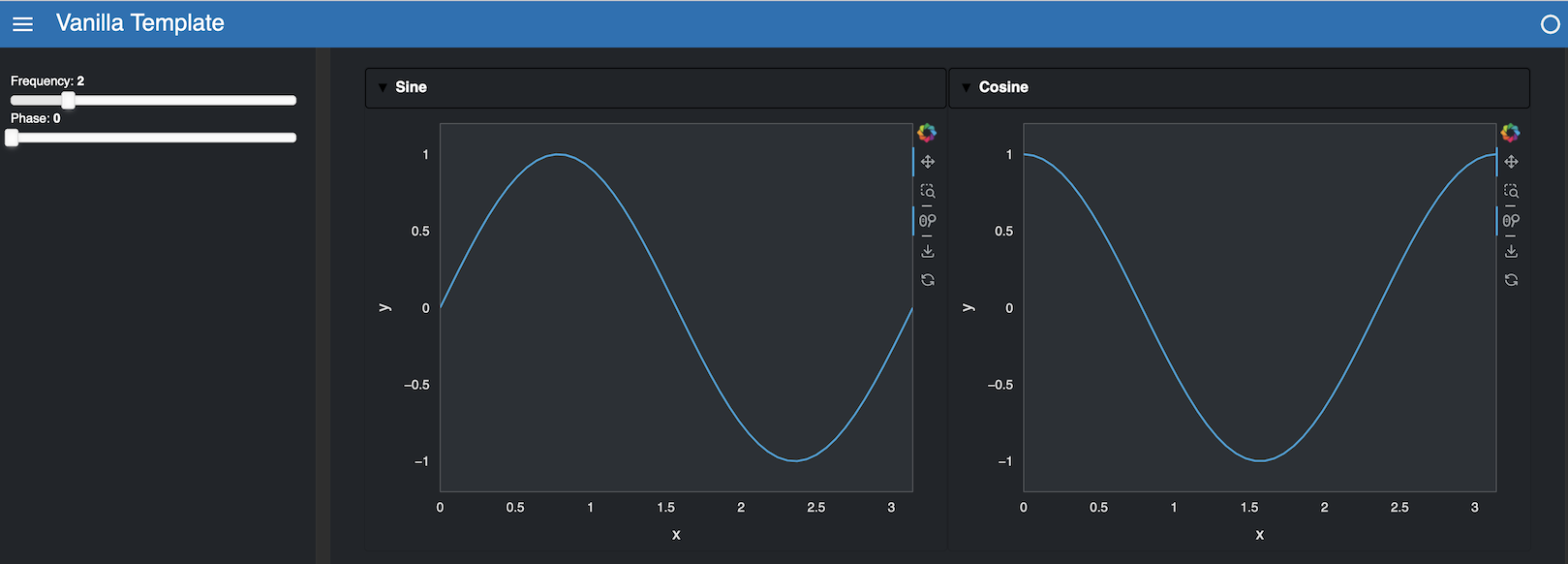Click the sine curve peak in Sine plot
The height and width of the screenshot is (564, 1568).
click(559, 154)
